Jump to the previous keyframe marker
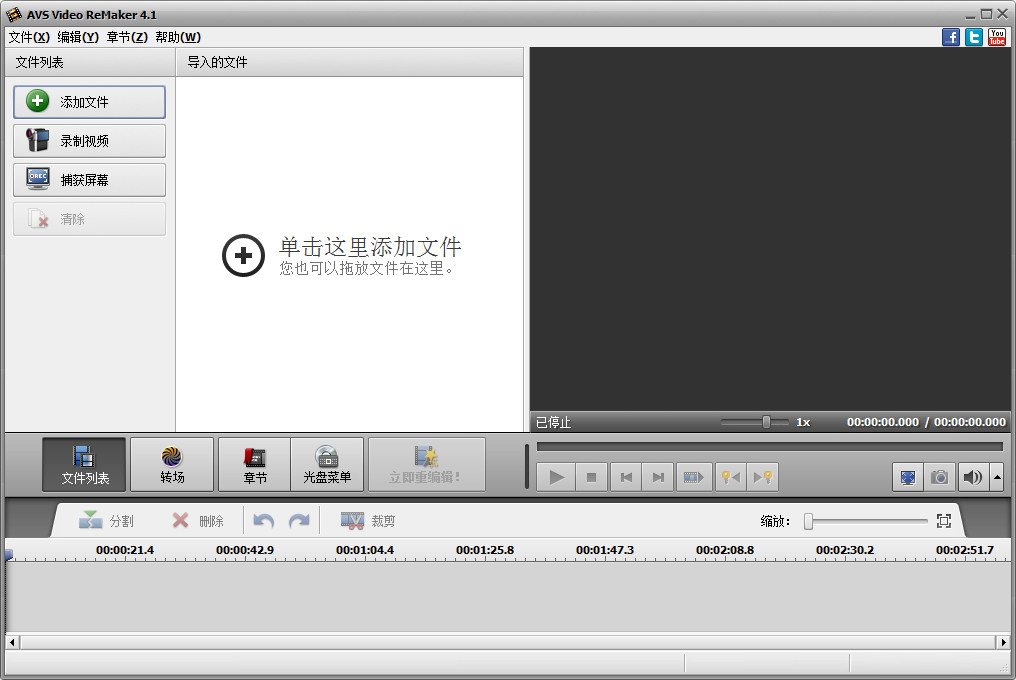This screenshot has height=680, width=1016. (731, 478)
